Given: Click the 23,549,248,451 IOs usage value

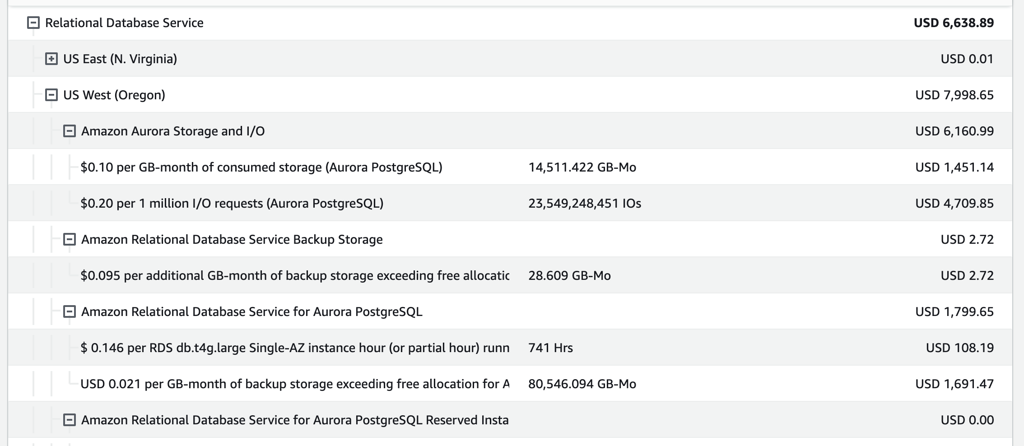Looking at the screenshot, I should point(585,204).
